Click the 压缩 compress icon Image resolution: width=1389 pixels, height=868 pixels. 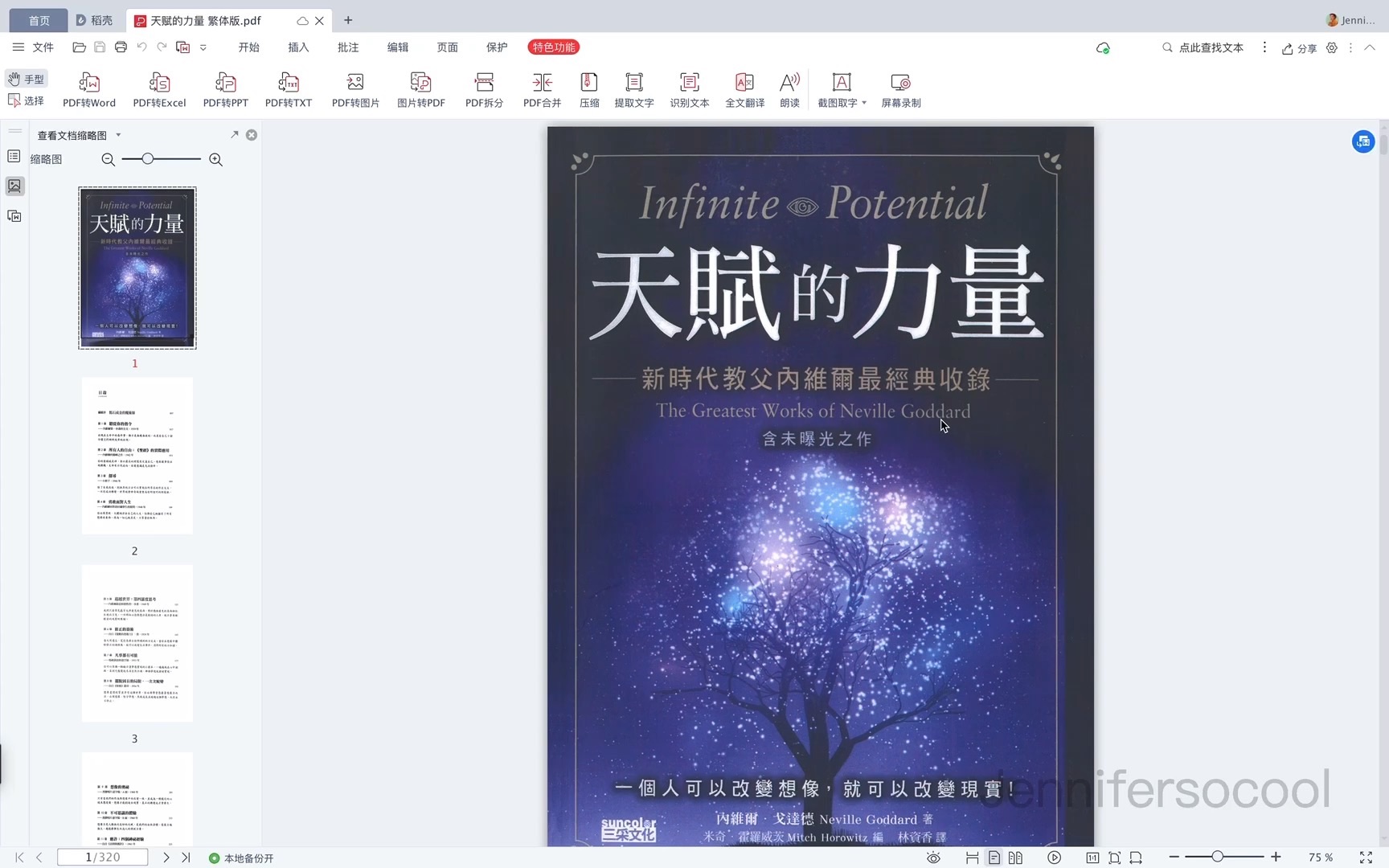pos(589,90)
